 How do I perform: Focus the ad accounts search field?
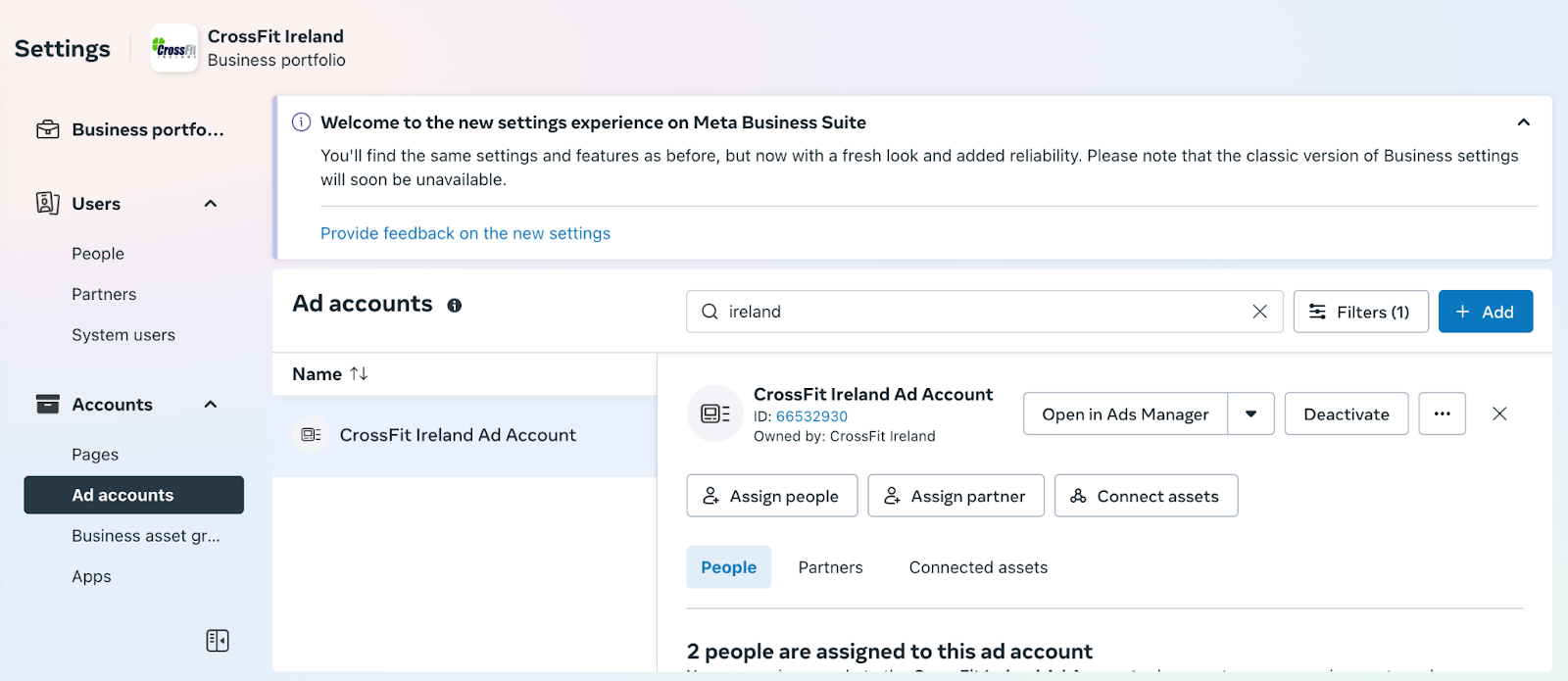(984, 312)
